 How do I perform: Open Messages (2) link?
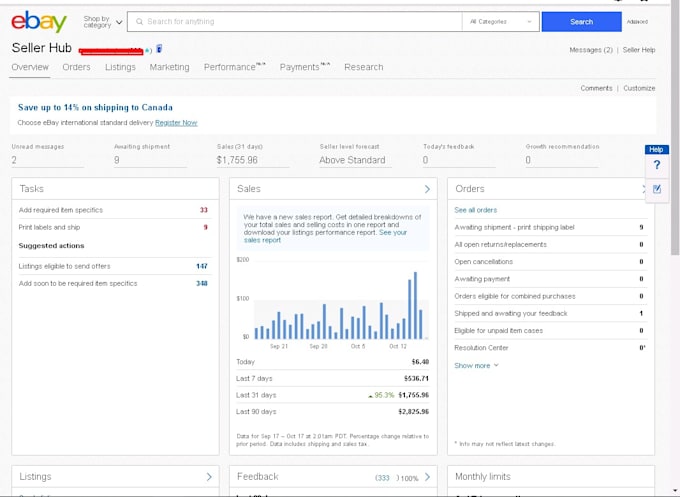coord(591,50)
